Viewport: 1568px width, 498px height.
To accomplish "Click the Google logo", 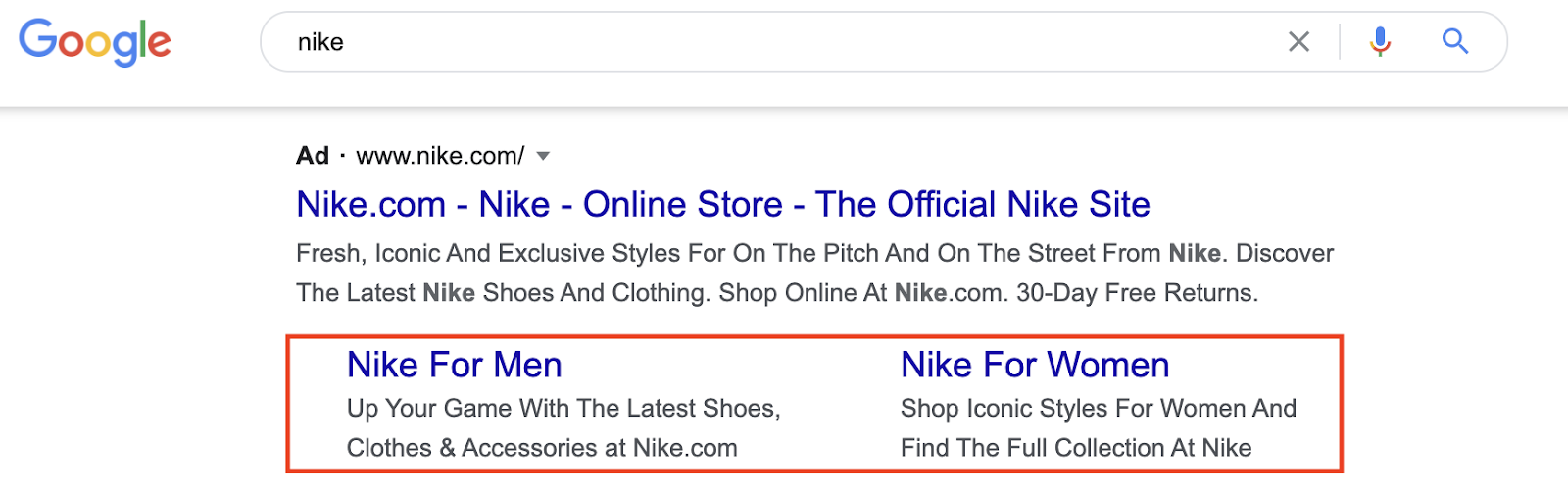I will 95,41.
